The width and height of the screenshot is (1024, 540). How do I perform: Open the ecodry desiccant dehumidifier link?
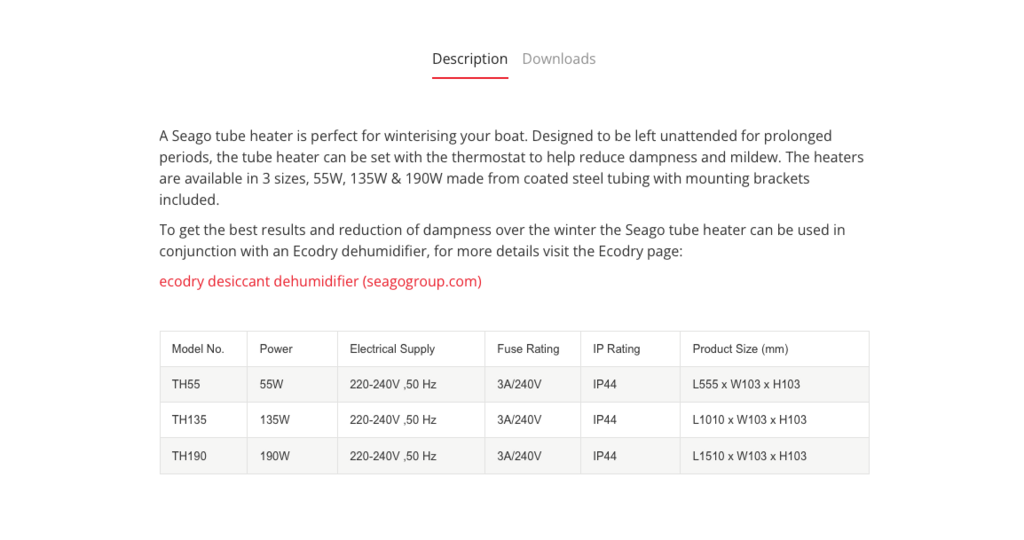[x=320, y=281]
